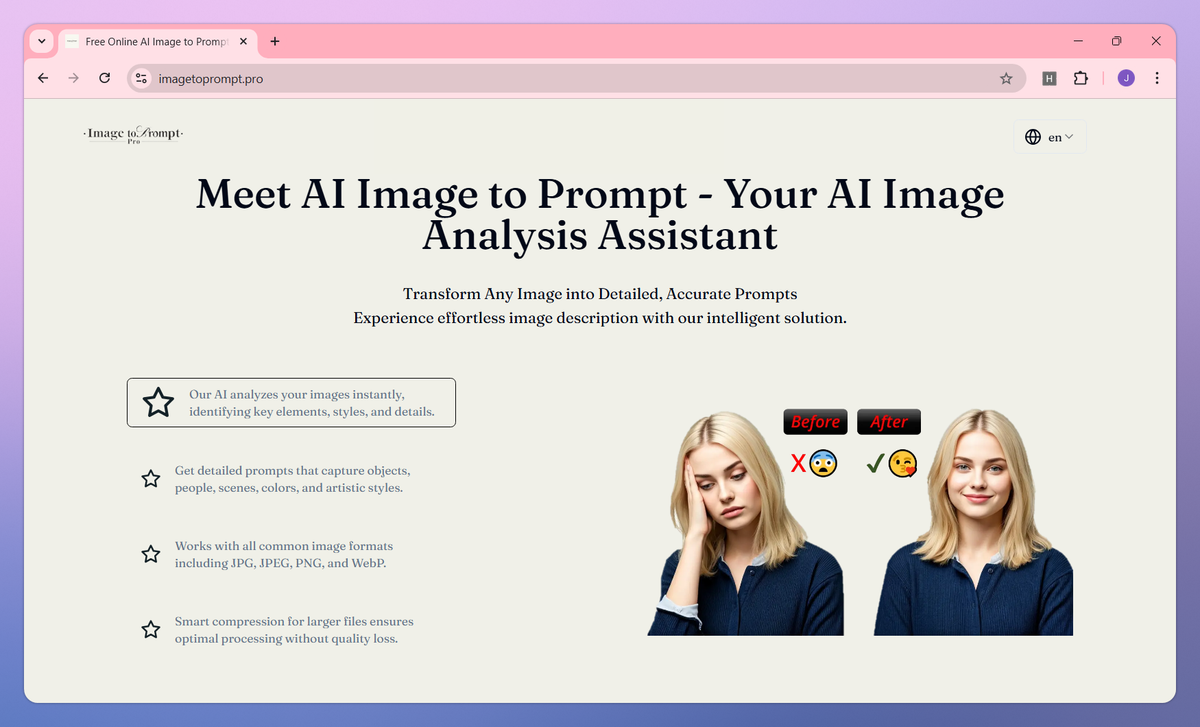Click the profile avatar J in browser toolbar

point(1126,77)
